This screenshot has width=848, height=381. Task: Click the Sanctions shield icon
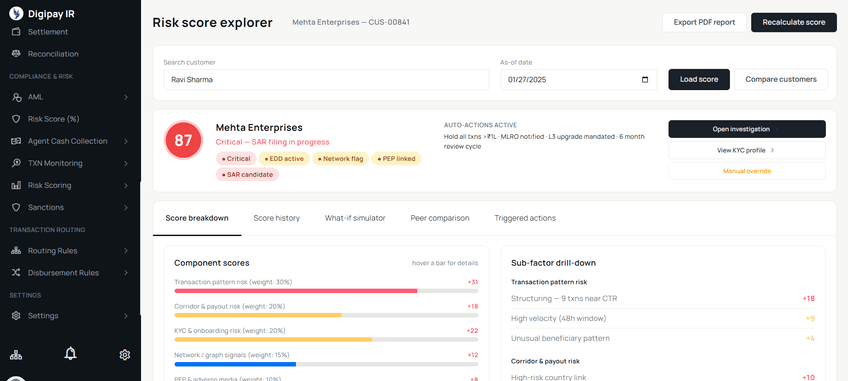coord(16,208)
